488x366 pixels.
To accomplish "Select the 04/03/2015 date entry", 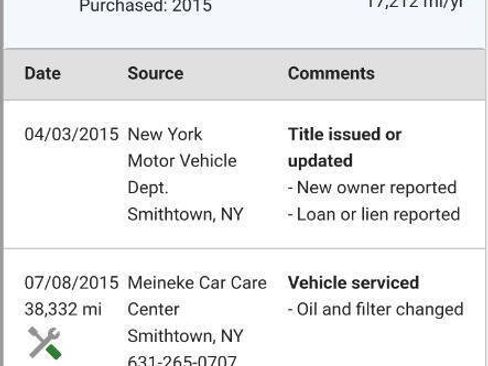I will [x=71, y=134].
